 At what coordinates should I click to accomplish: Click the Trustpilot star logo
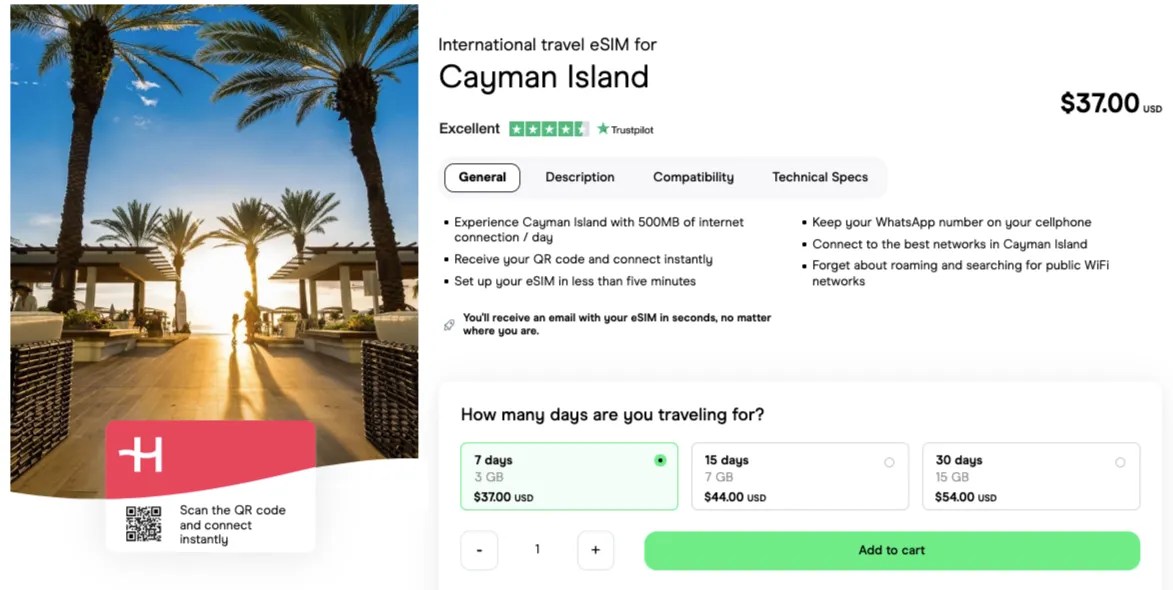[x=603, y=128]
